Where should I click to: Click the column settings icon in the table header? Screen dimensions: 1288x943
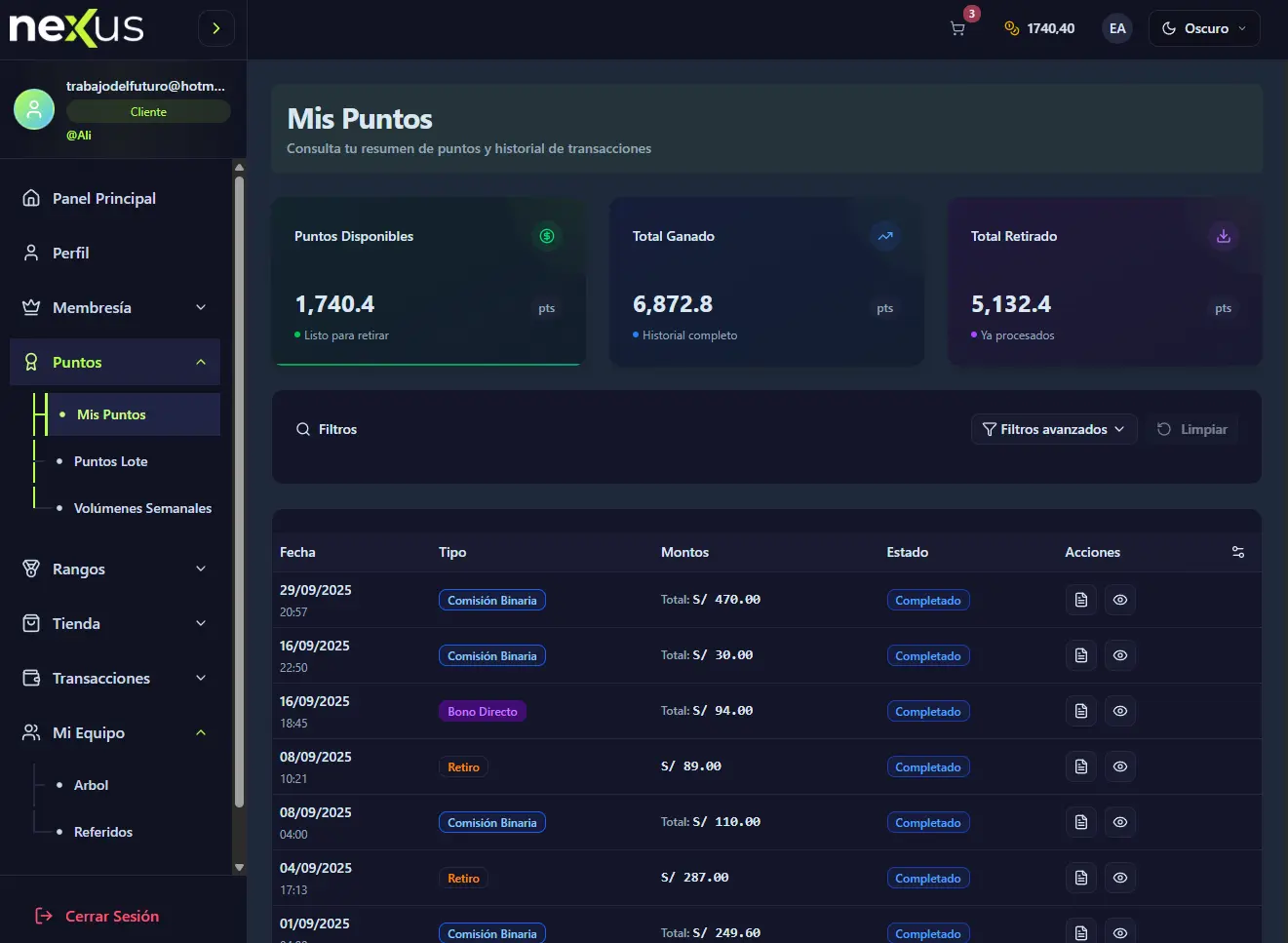[1237, 552]
